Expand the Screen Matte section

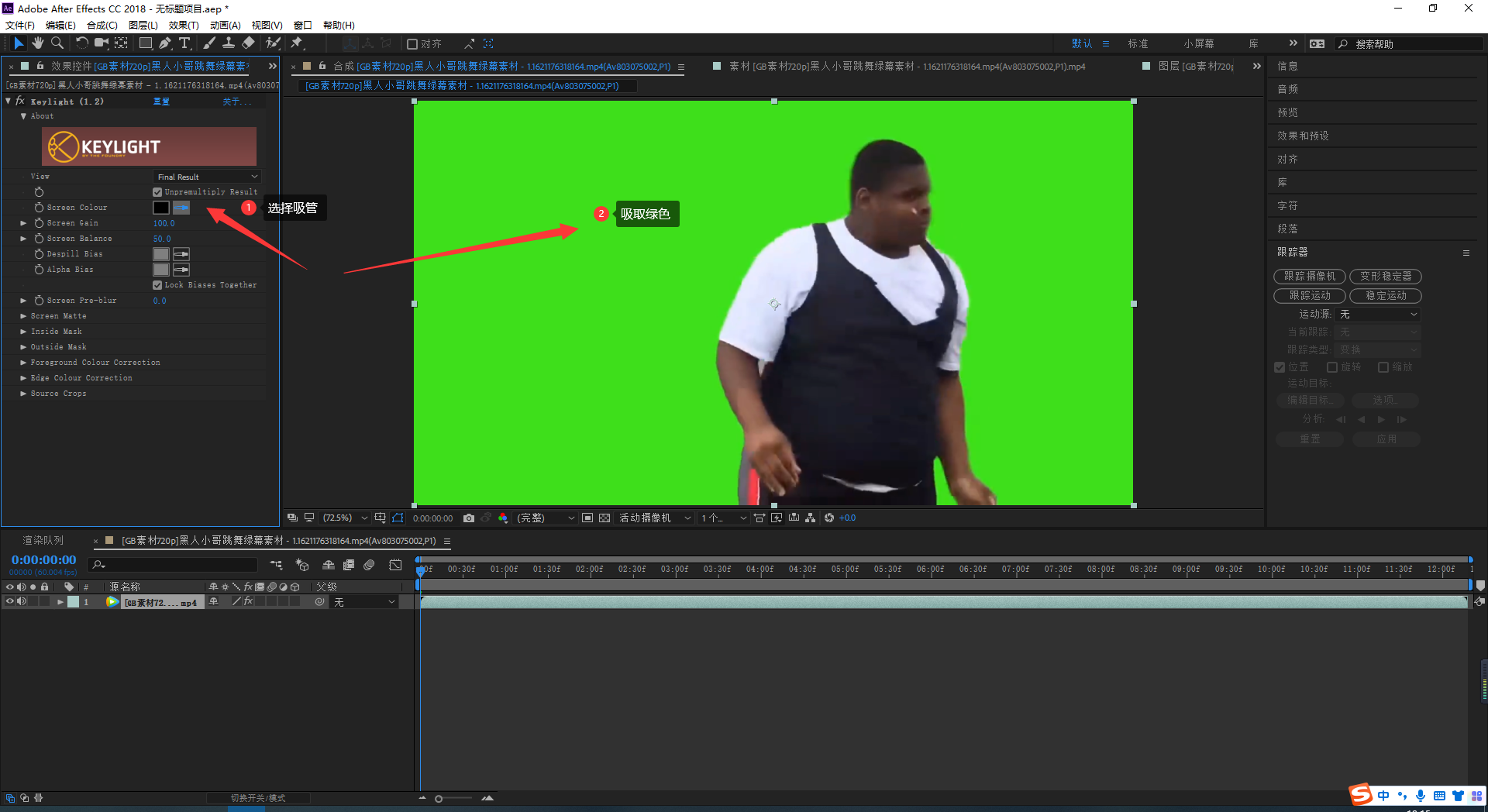(x=23, y=316)
